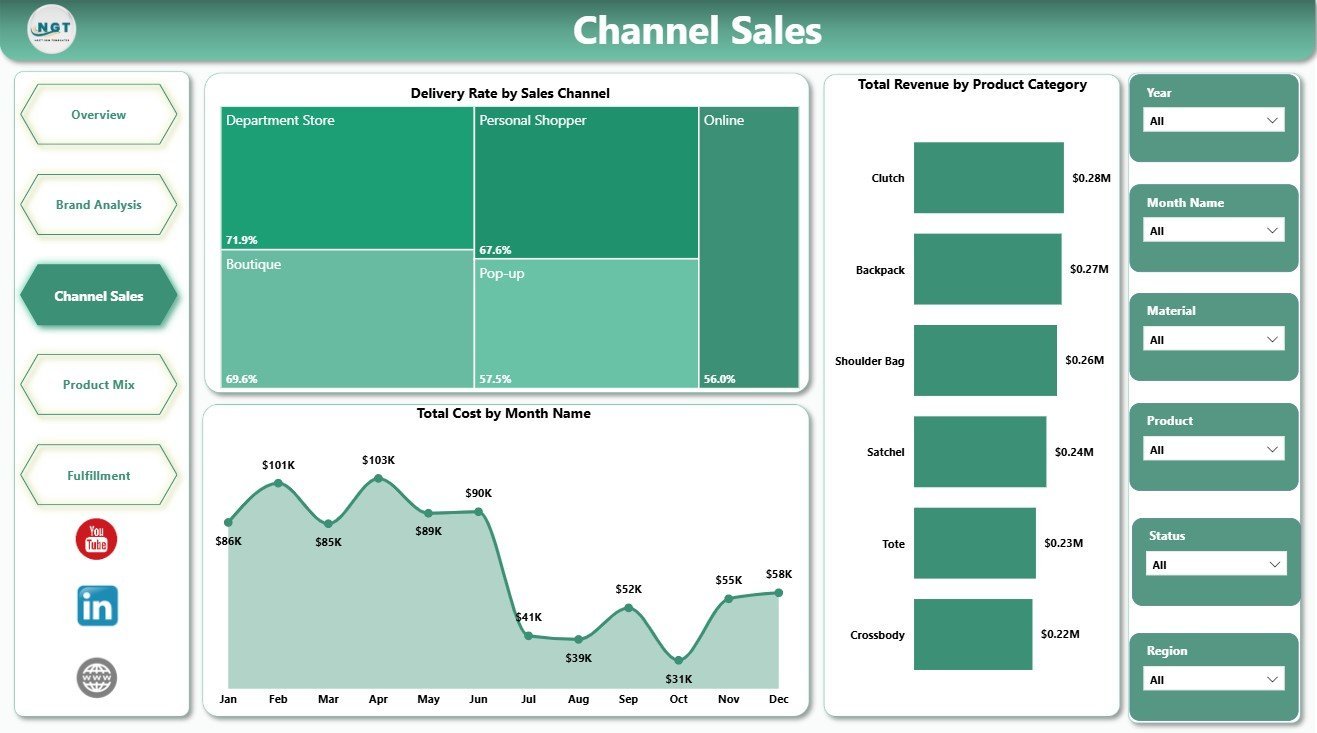Open the Product Mix page

pyautogui.click(x=98, y=385)
